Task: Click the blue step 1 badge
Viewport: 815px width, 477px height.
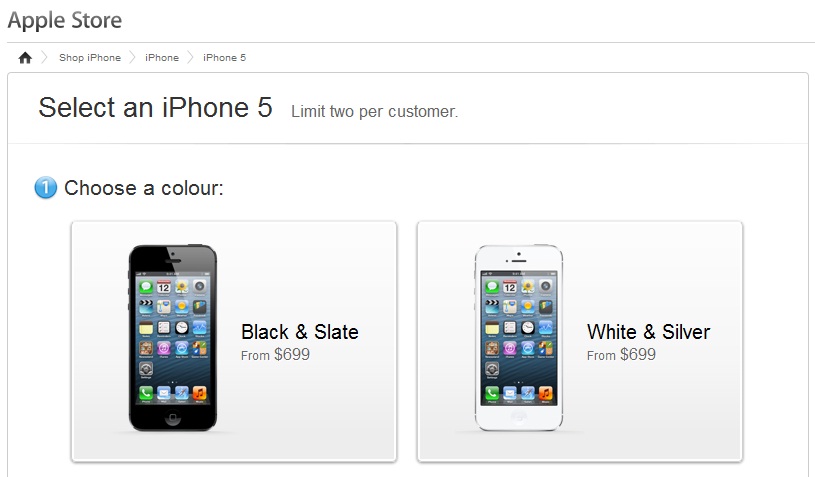Action: 45,188
